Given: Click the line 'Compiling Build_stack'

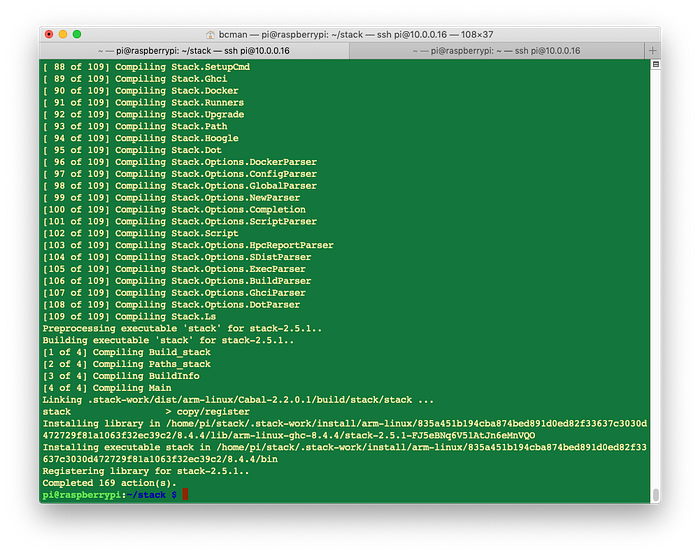Looking at the screenshot, I should coord(127,353).
